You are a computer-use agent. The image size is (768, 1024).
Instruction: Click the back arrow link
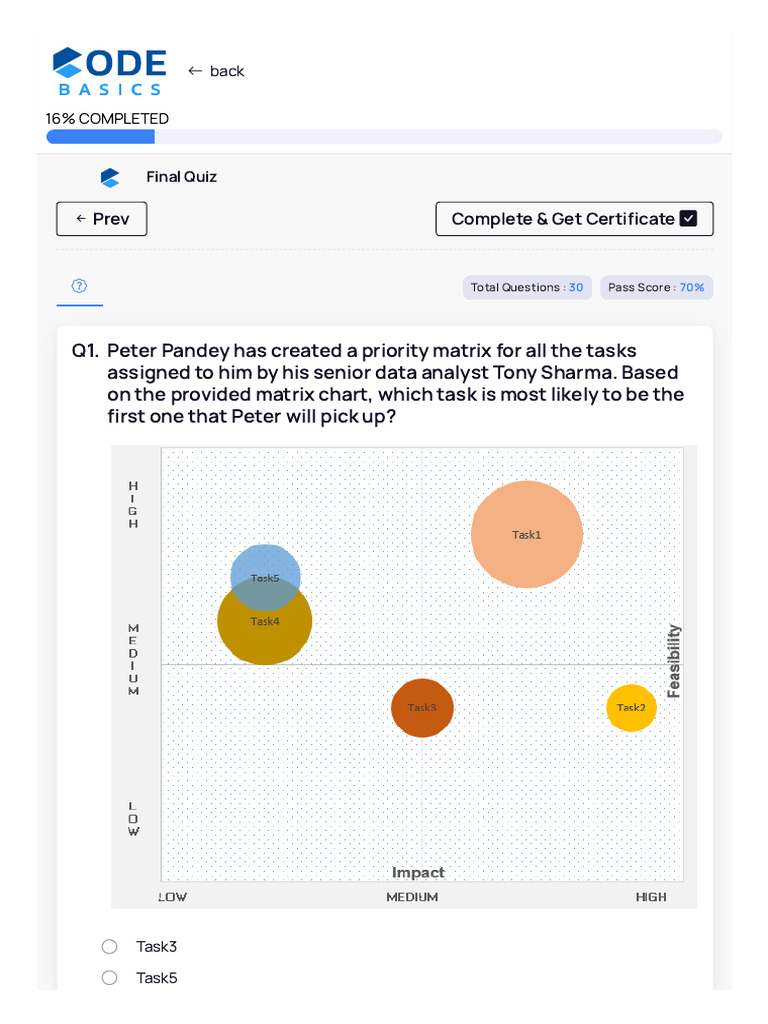coord(215,71)
